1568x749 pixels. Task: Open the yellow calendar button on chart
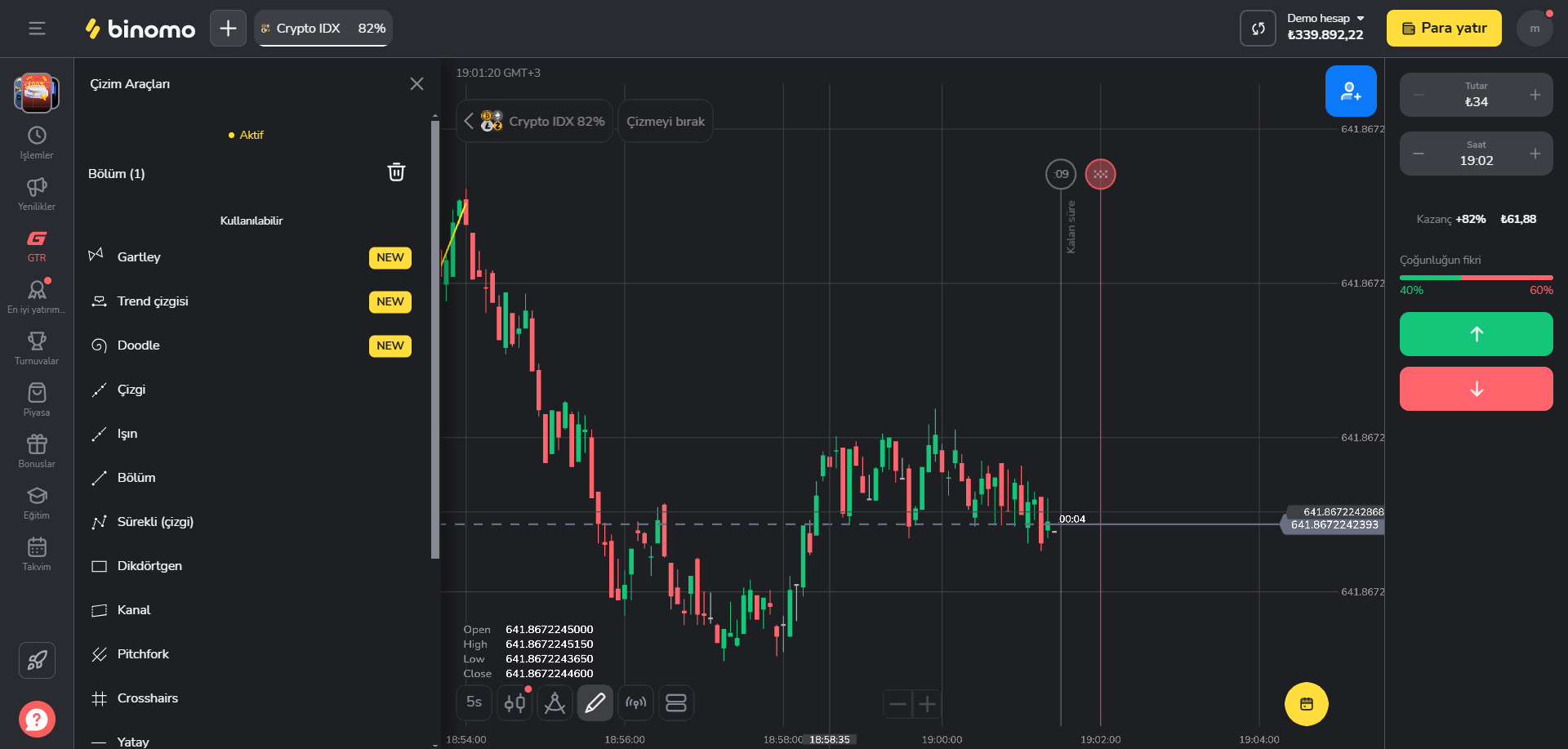click(1306, 704)
